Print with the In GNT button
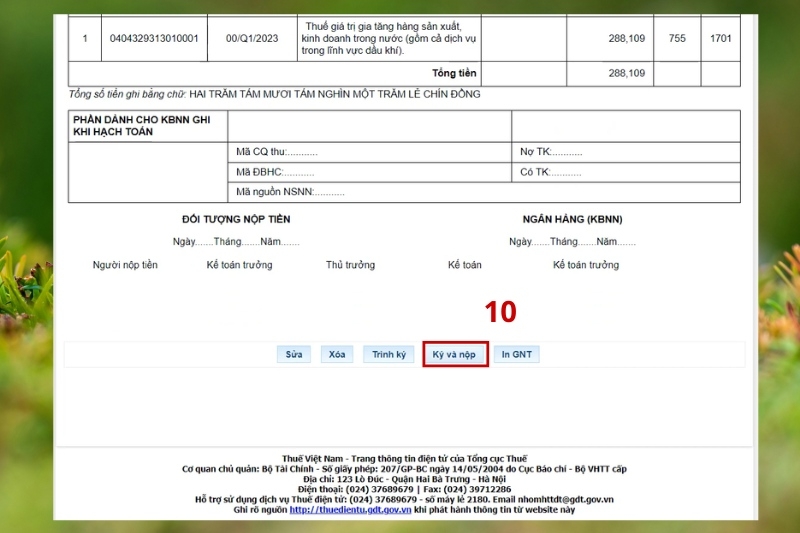 click(x=516, y=354)
